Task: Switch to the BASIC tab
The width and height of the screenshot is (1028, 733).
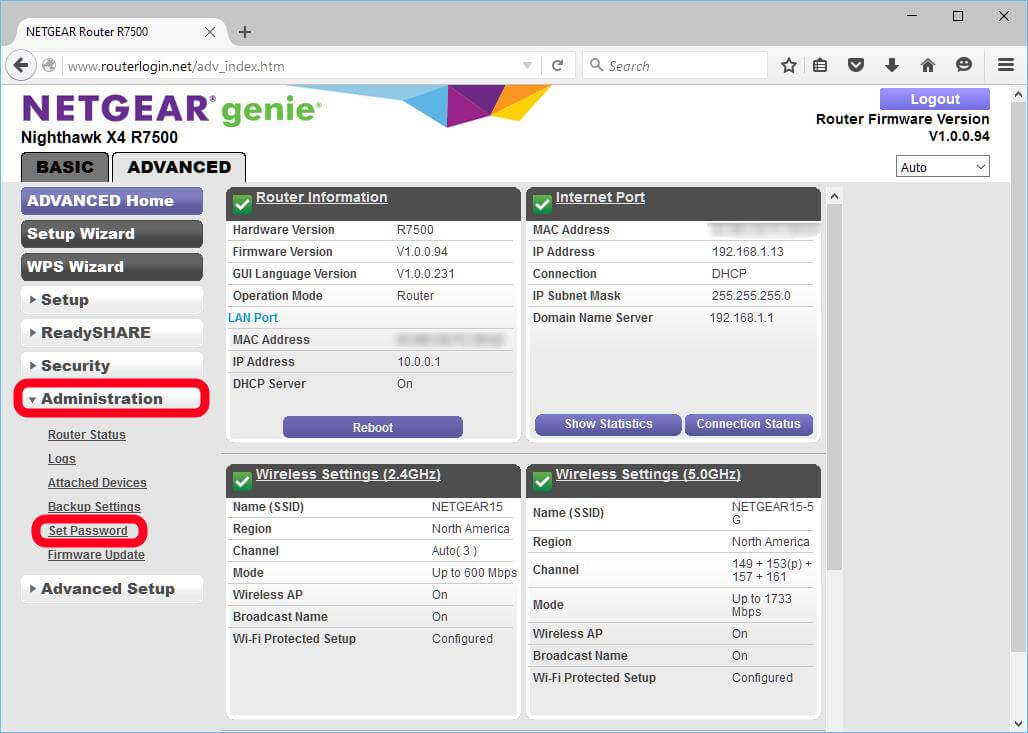Action: (65, 167)
